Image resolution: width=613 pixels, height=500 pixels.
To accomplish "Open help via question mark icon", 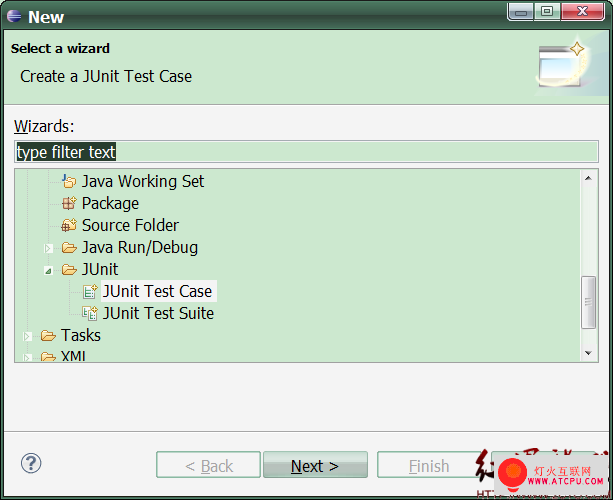I will (31, 463).
